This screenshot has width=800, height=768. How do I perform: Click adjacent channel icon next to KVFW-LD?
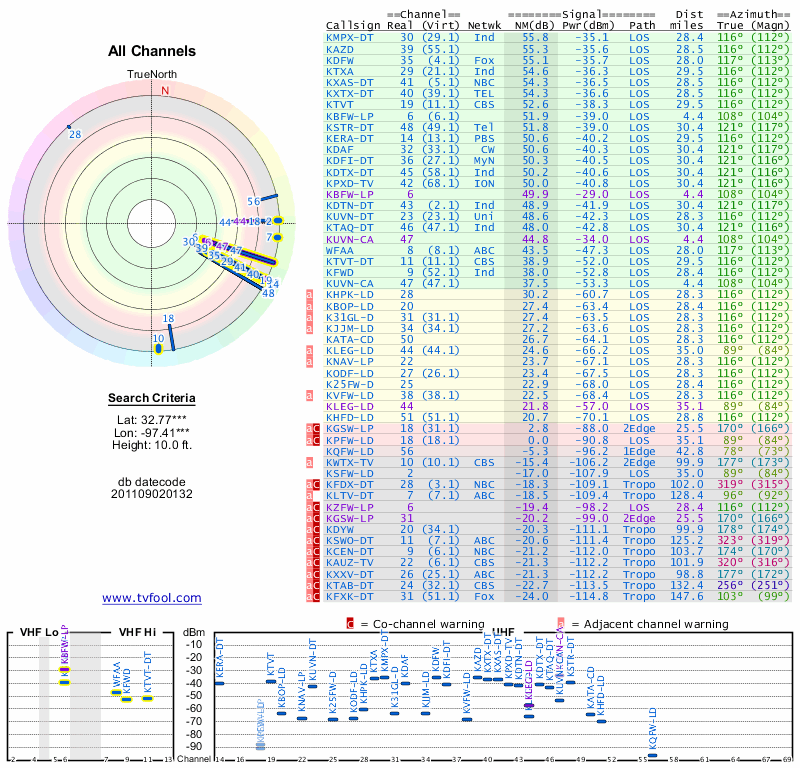pyautogui.click(x=310, y=395)
